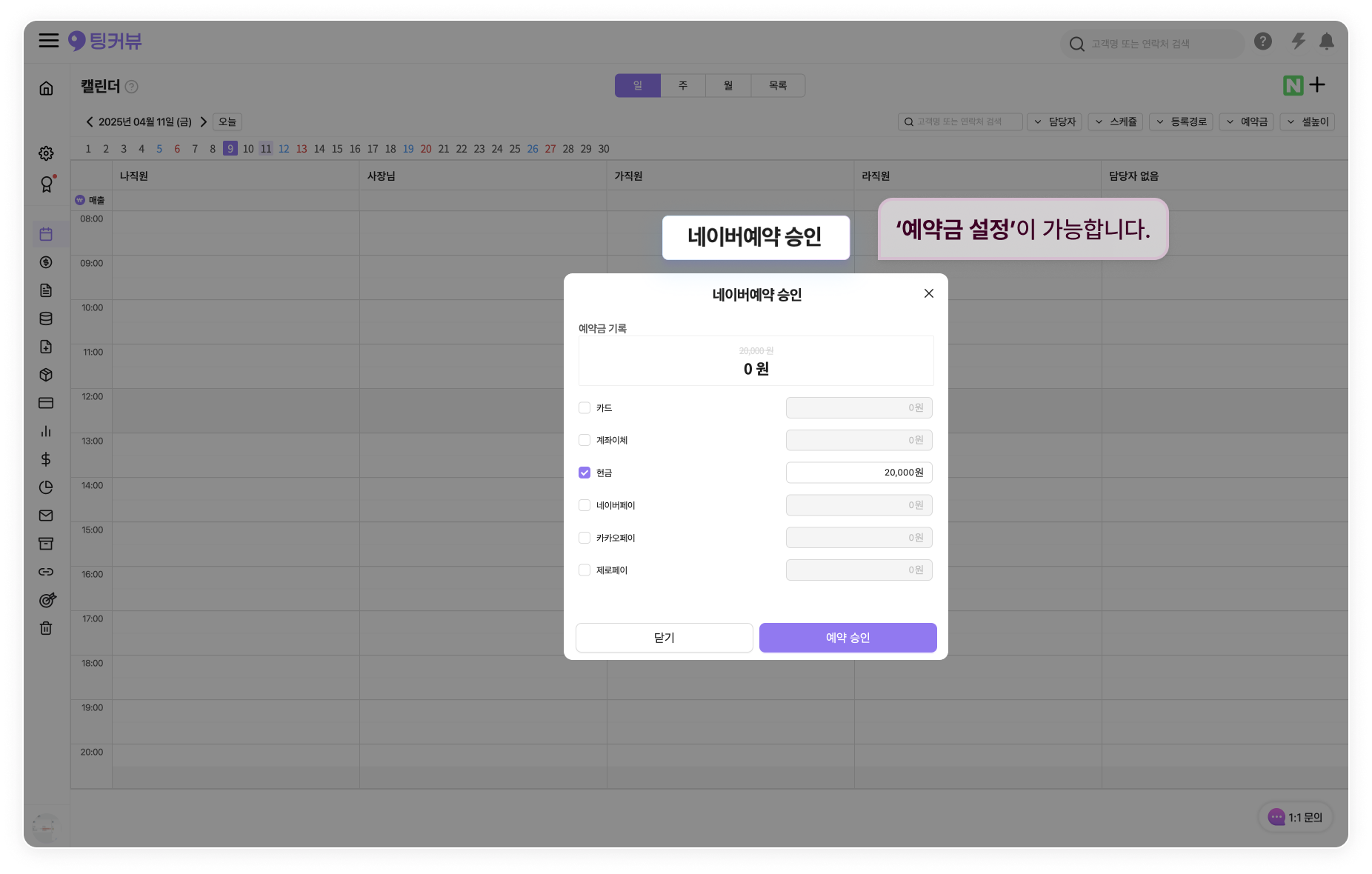Click the date label 2025년 04월 11일
1372x874 pixels.
(x=145, y=121)
